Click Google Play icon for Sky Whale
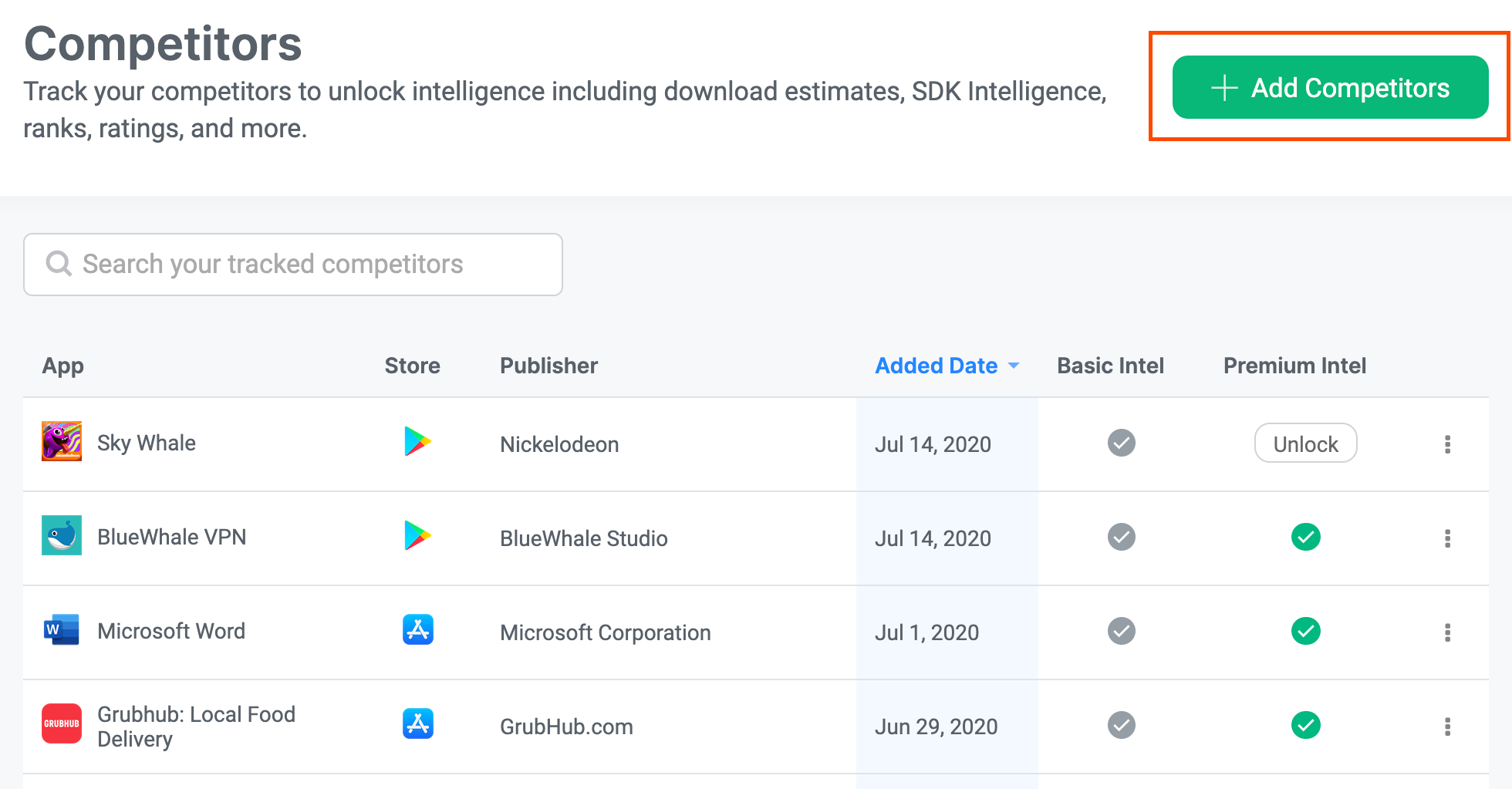1512x789 pixels. point(417,441)
